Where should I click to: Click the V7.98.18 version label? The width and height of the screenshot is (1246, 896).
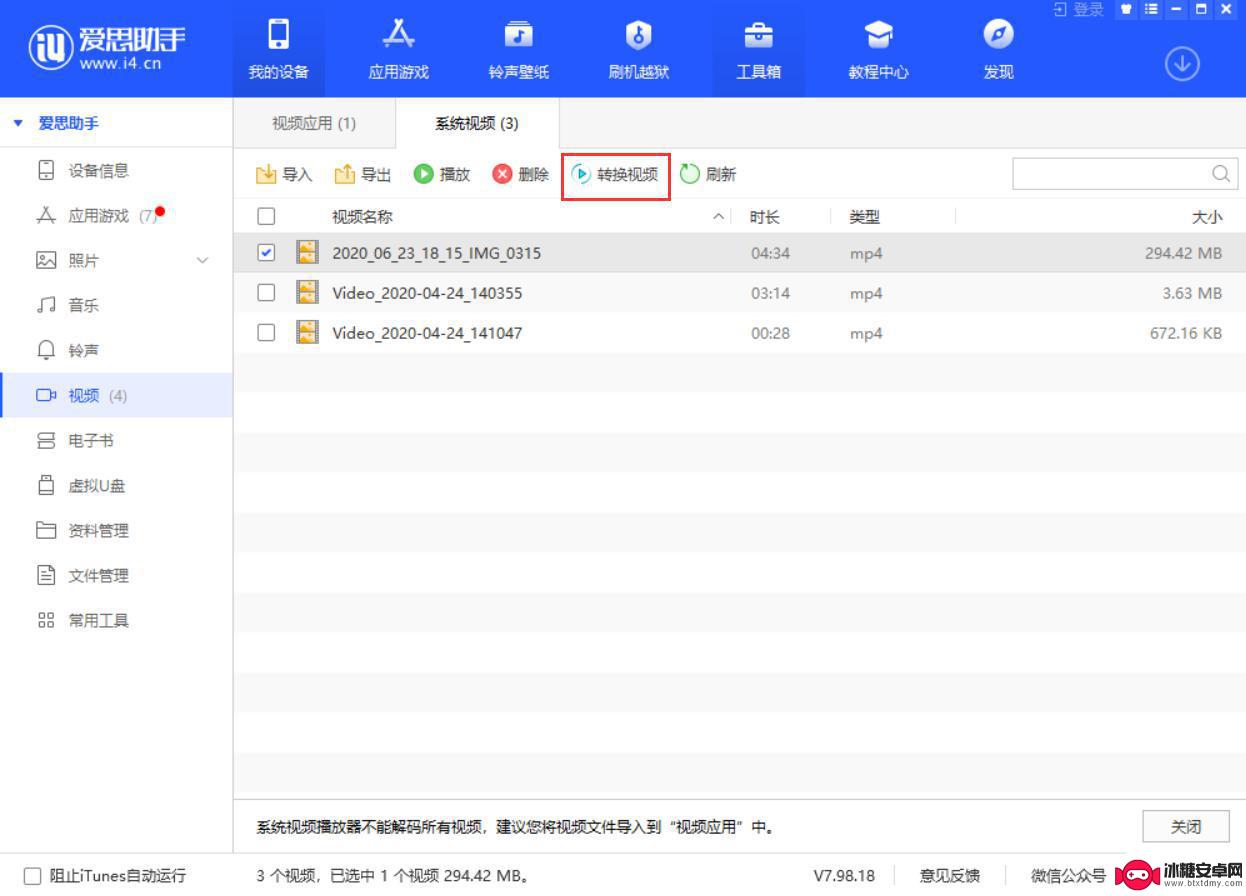click(x=844, y=875)
